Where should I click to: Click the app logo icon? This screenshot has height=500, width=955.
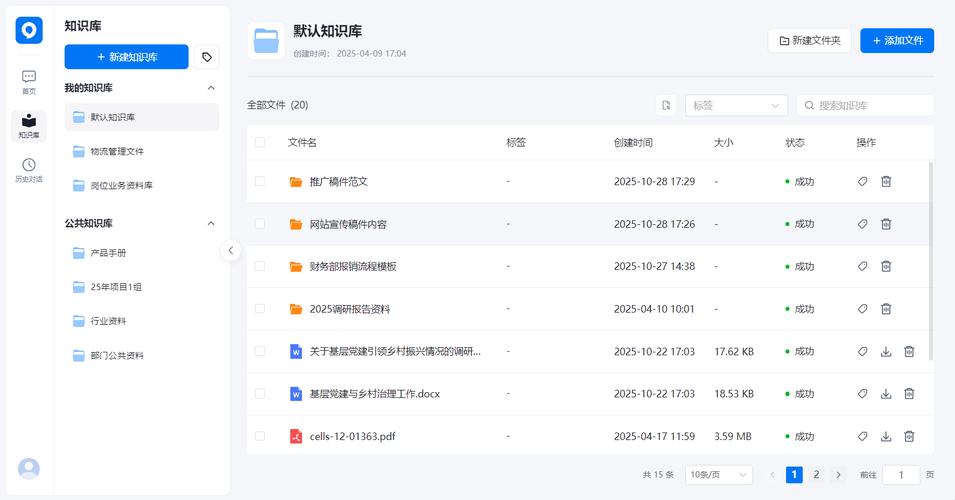pyautogui.click(x=29, y=30)
